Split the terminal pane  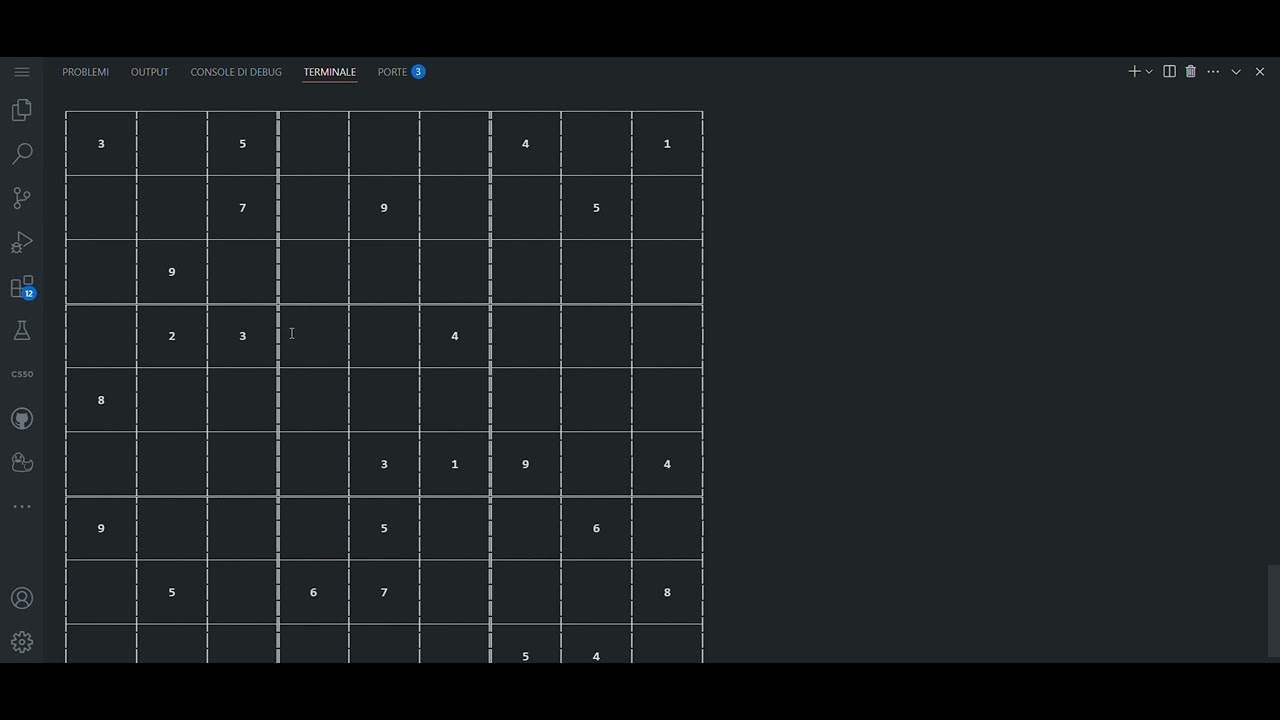(x=1169, y=72)
